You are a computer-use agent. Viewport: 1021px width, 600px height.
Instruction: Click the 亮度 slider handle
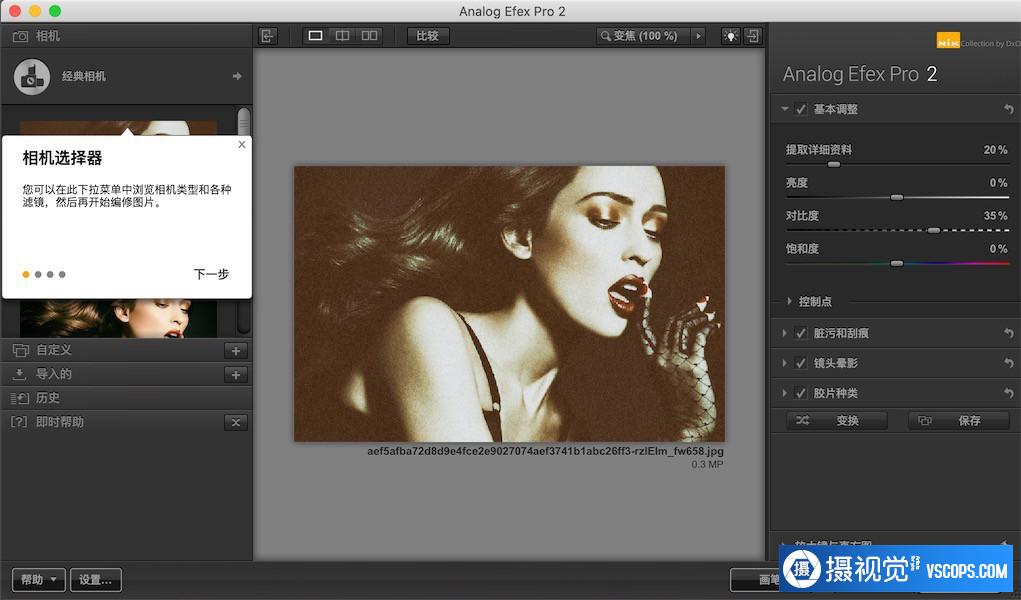click(897, 197)
